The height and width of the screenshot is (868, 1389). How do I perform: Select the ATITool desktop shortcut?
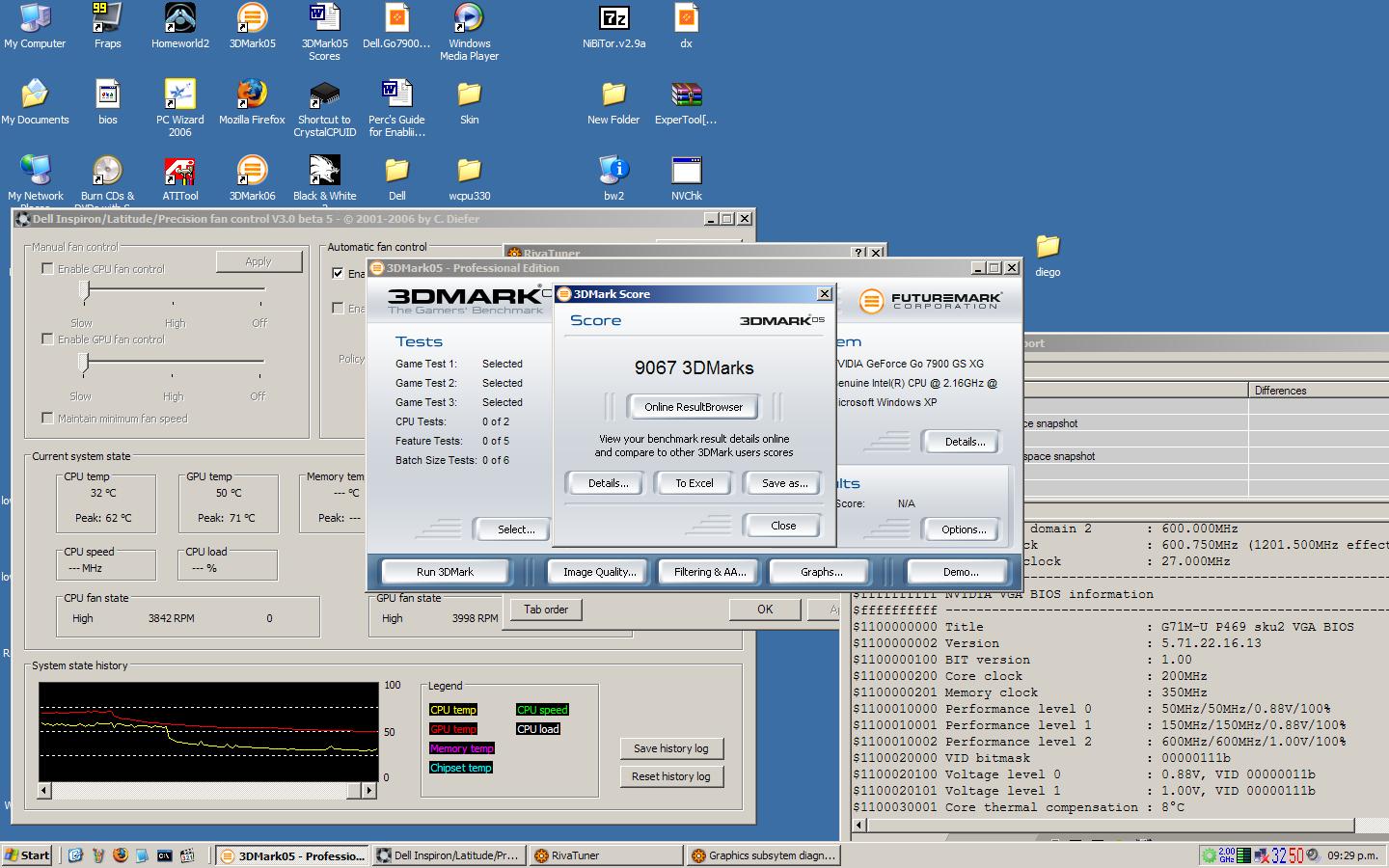coord(179,177)
